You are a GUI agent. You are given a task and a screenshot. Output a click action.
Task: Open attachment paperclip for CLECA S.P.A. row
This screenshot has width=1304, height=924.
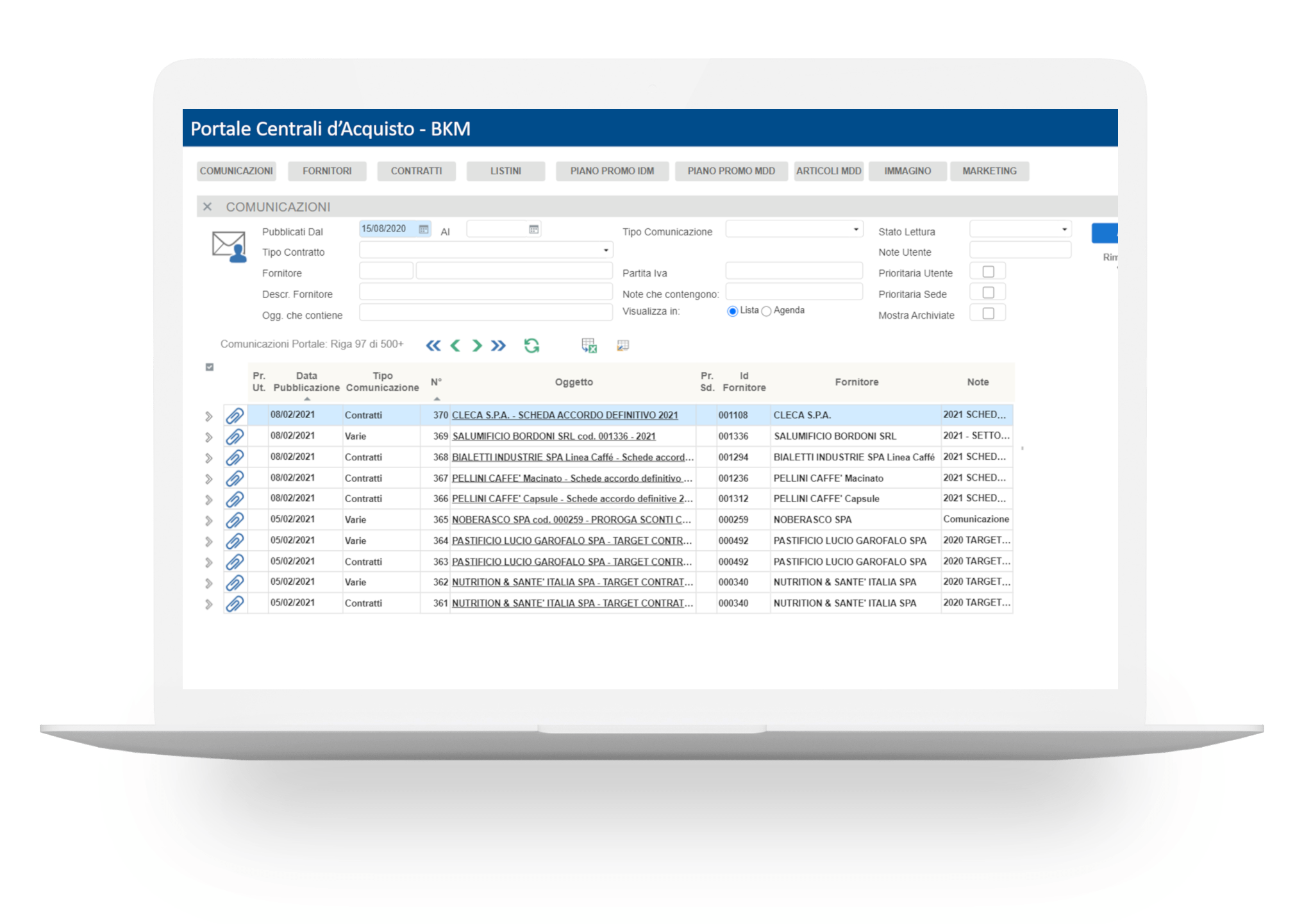coord(235,416)
